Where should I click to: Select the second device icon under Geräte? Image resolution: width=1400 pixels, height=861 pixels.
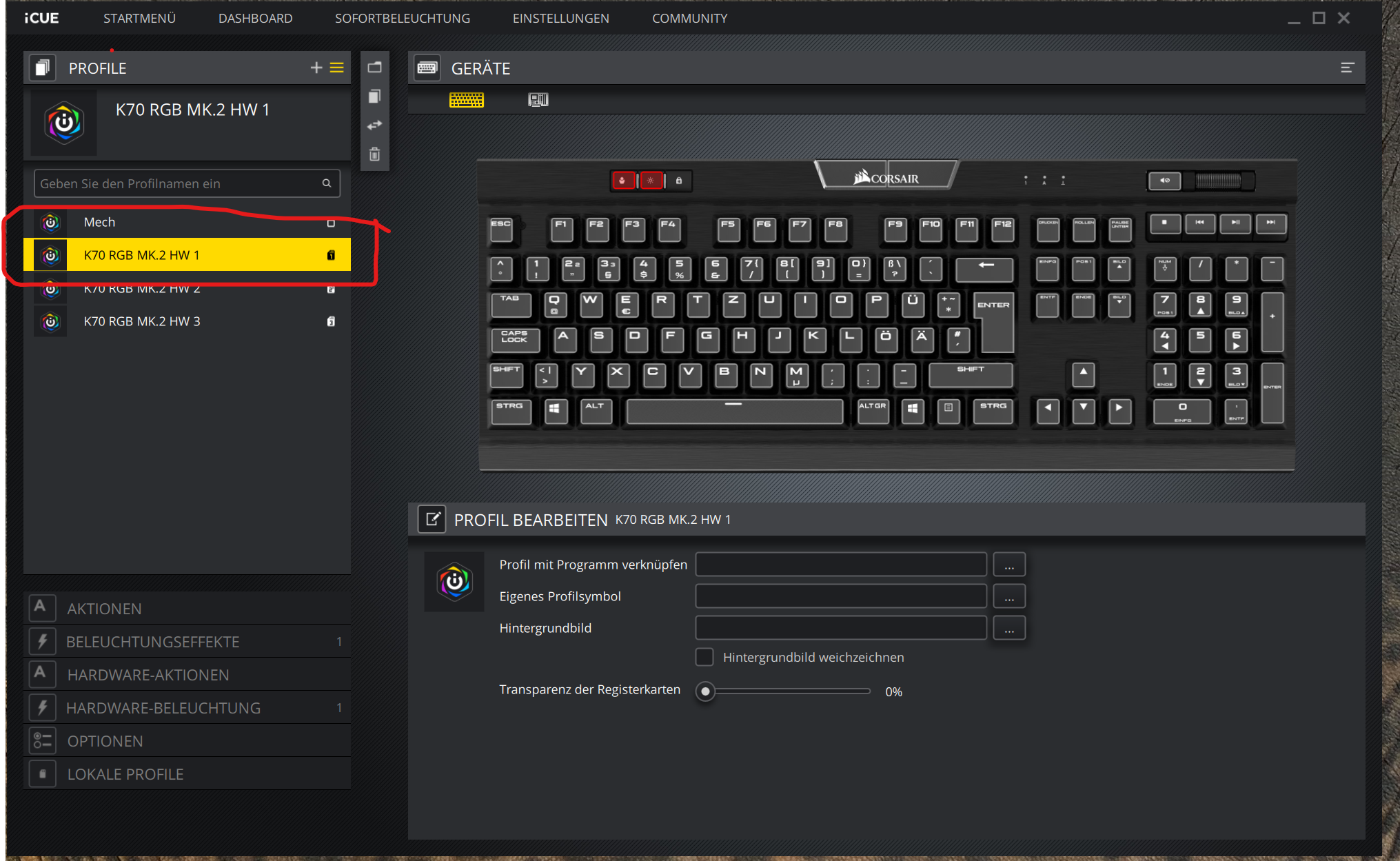coord(538,100)
